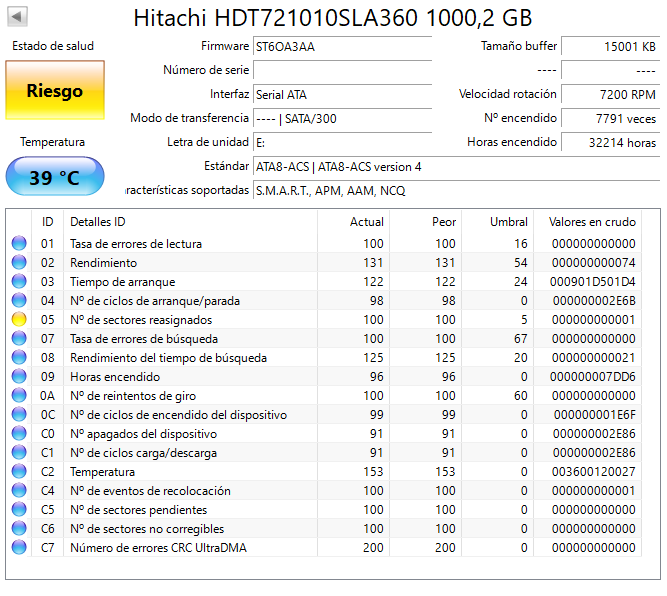
Task: Select the Actual value 200 in row C7
Action: point(373,548)
